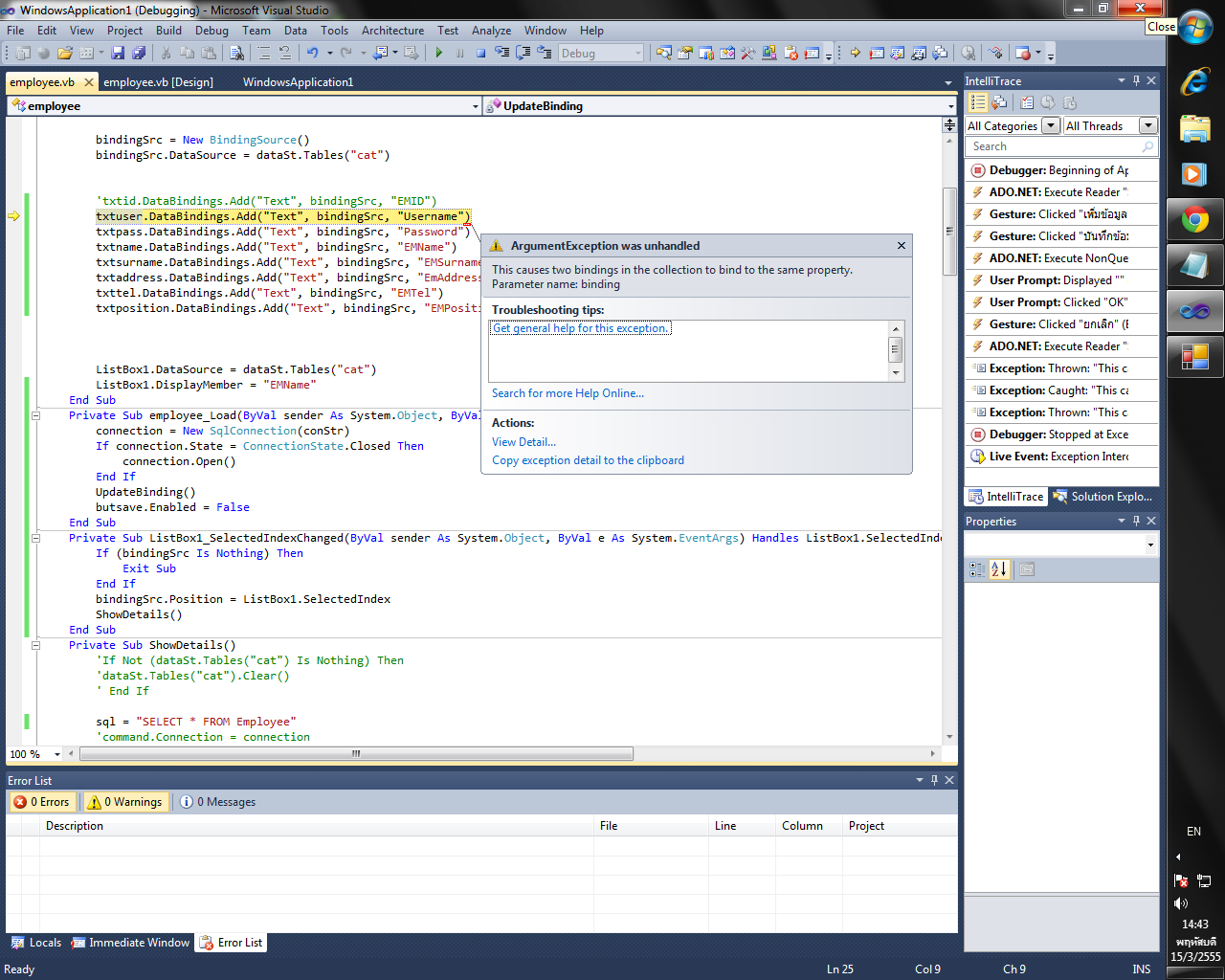This screenshot has width=1225, height=980.
Task: Collapse the employee_Load sub outline
Action: pyautogui.click(x=35, y=415)
